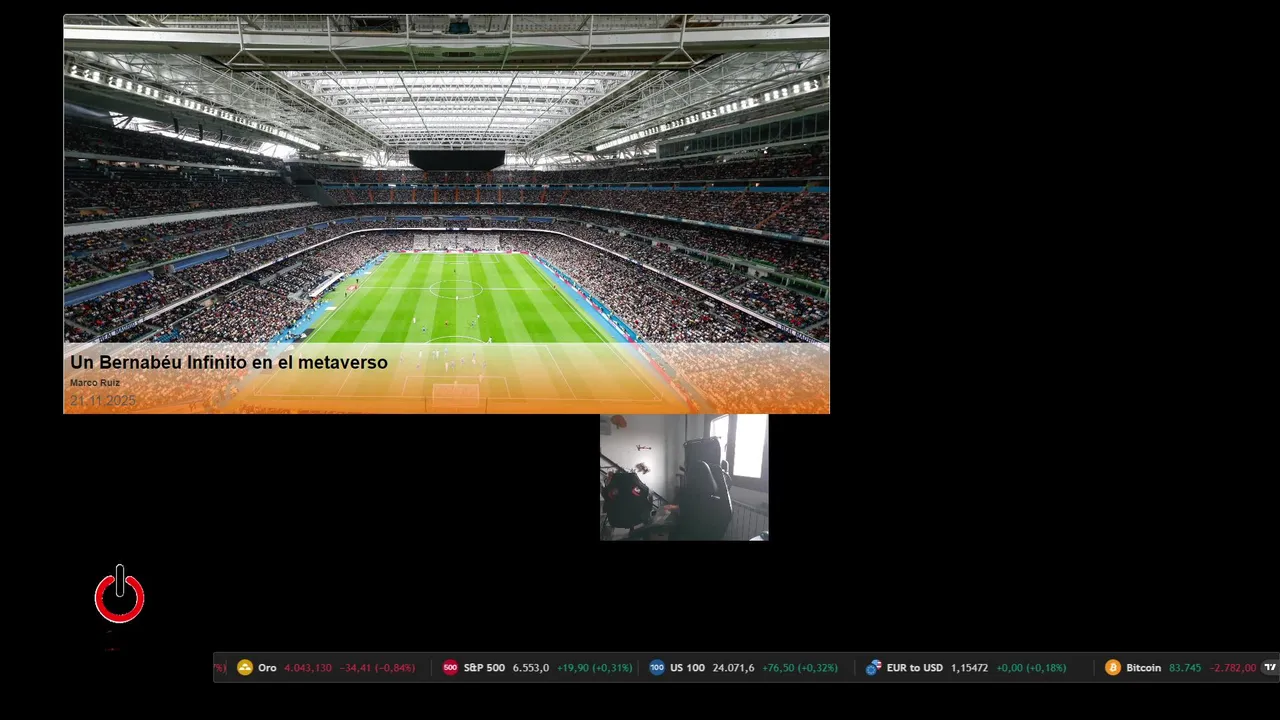The image size is (1280, 720).
Task: Click the Oro change −34,41 (−0,84%)
Action: coord(377,668)
